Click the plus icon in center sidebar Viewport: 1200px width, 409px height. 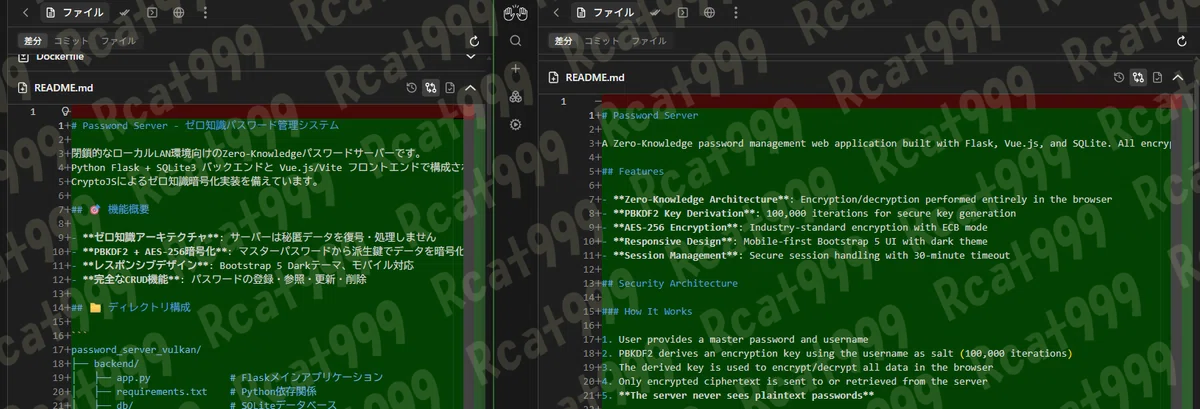[516, 69]
